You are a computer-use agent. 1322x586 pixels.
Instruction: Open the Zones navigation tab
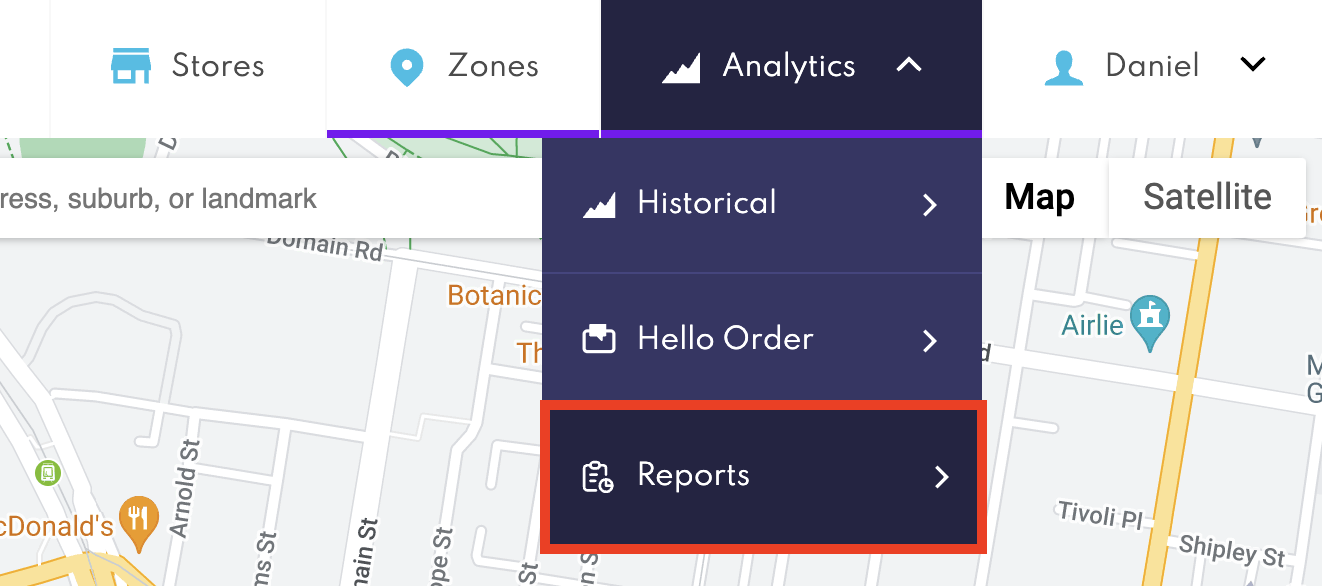click(x=464, y=68)
